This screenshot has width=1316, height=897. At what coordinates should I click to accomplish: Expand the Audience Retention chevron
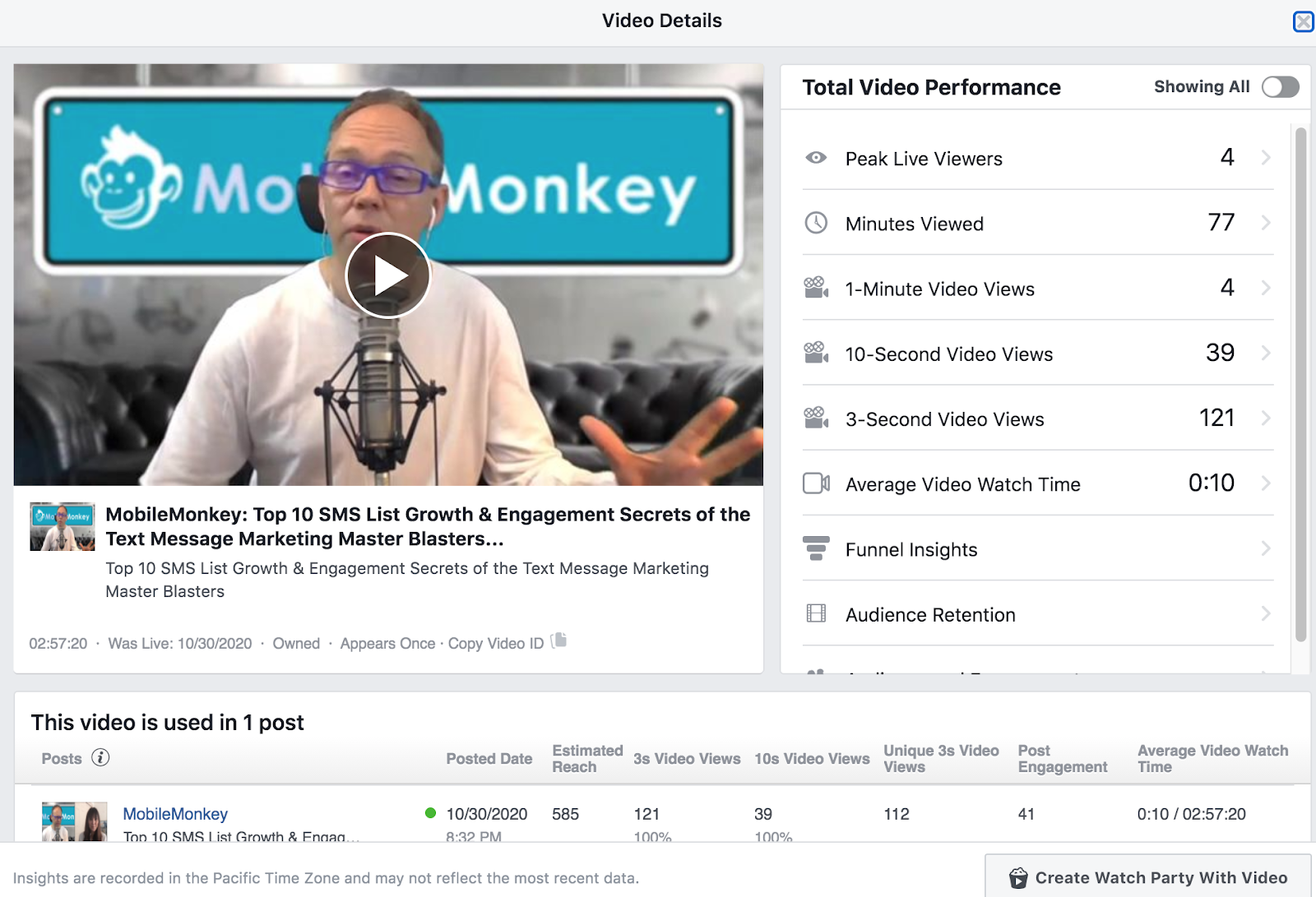(1266, 613)
